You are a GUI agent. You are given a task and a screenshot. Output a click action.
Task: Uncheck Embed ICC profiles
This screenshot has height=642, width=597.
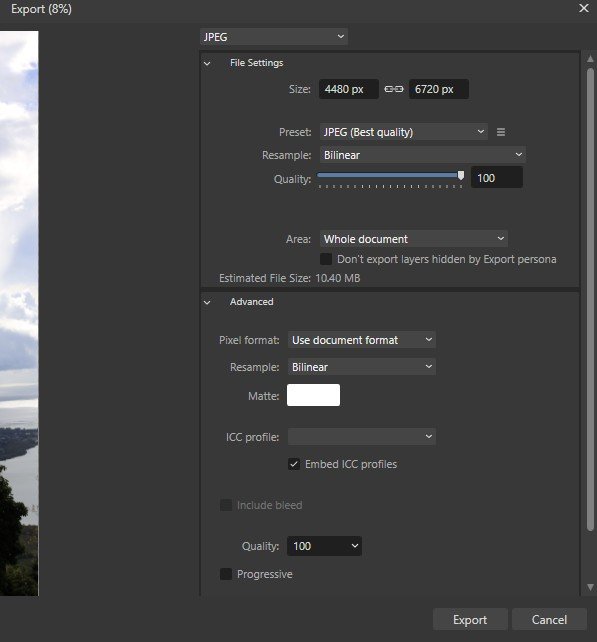(294, 464)
